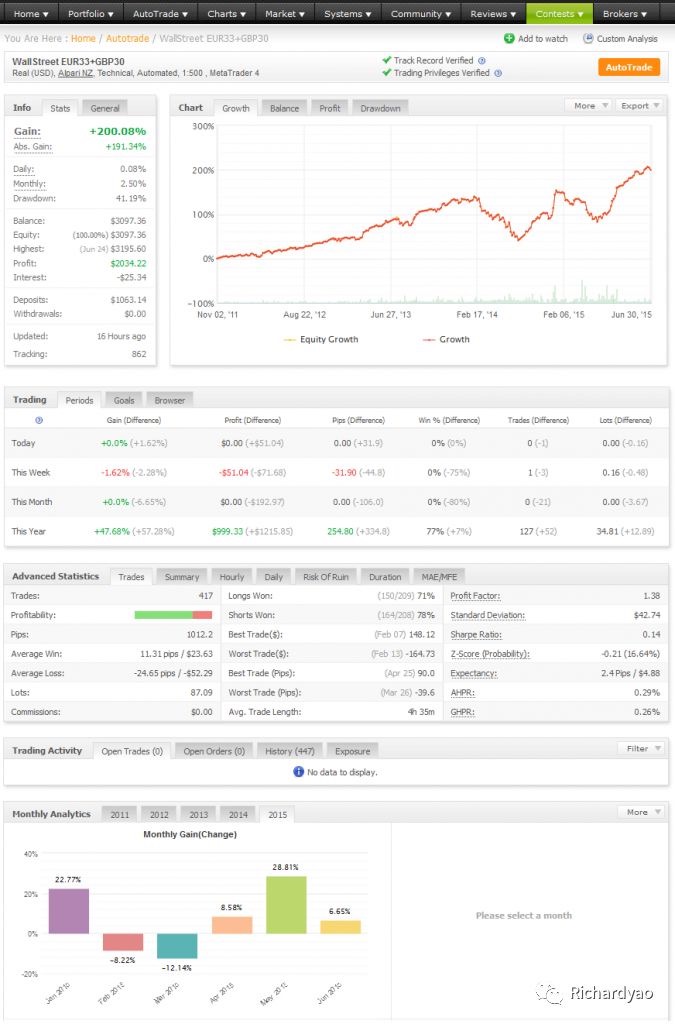Toggle the Growth legend series in chart
Viewport: 675px width, 1024px height.
(x=446, y=340)
